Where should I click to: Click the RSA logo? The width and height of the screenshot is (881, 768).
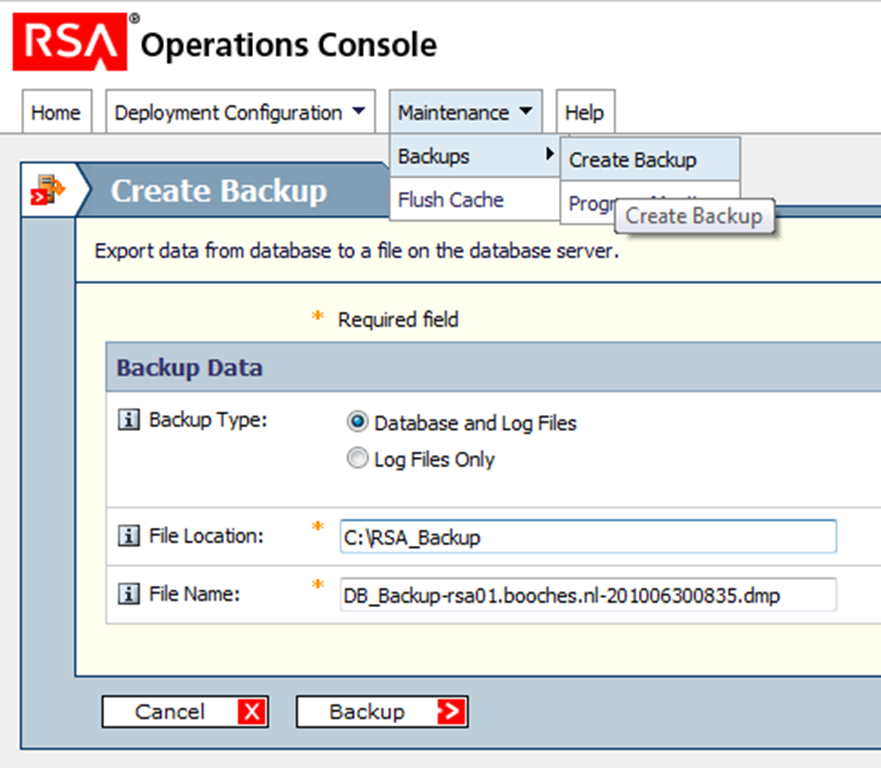[x=70, y=42]
